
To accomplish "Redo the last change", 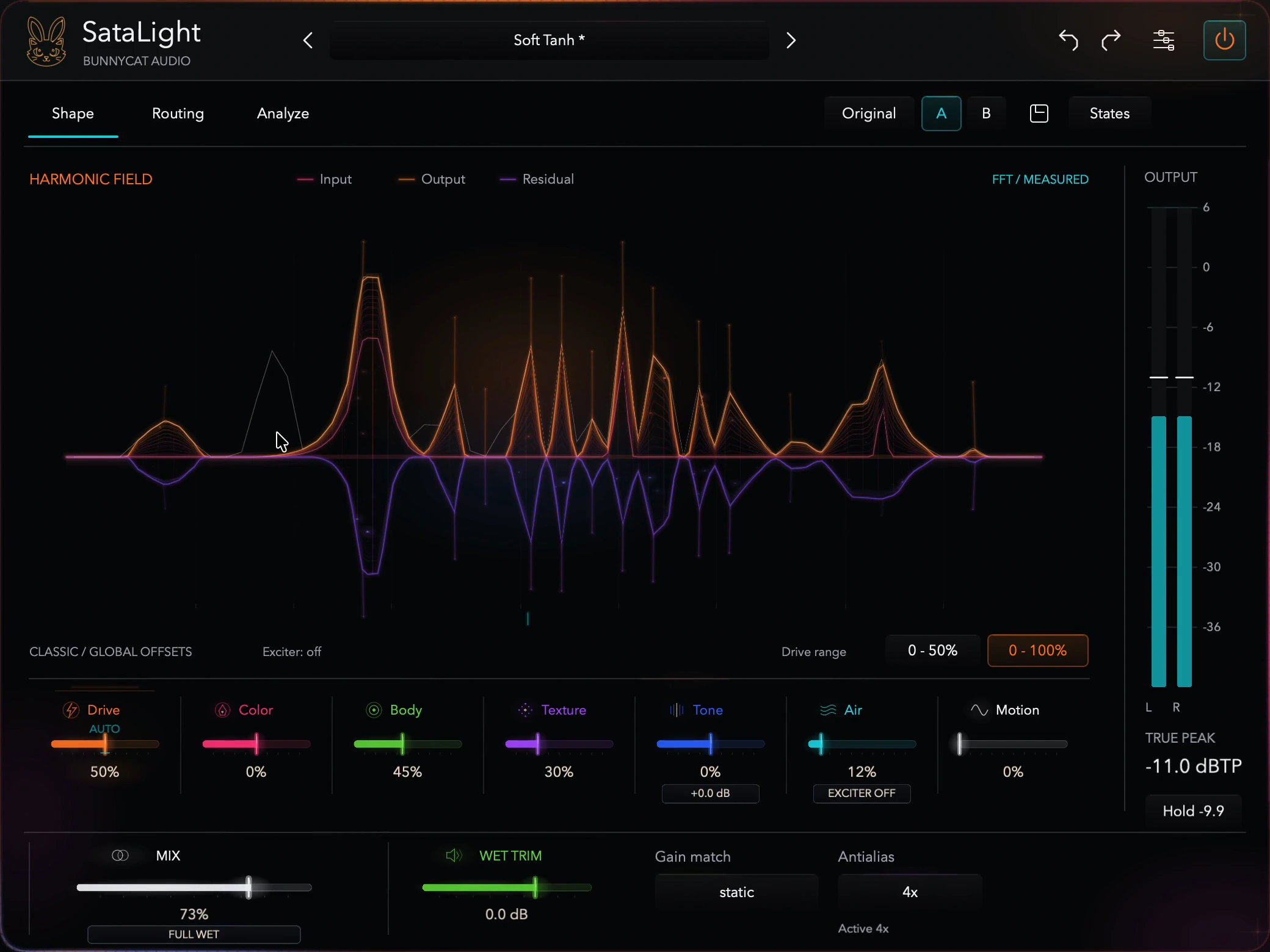I will [x=1111, y=40].
